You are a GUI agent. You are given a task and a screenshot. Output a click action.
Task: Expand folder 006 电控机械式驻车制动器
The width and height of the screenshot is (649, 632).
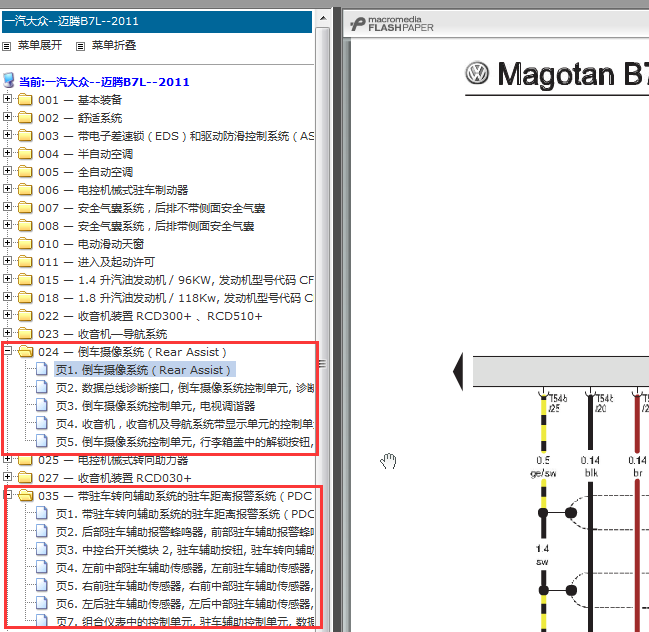coord(7,189)
